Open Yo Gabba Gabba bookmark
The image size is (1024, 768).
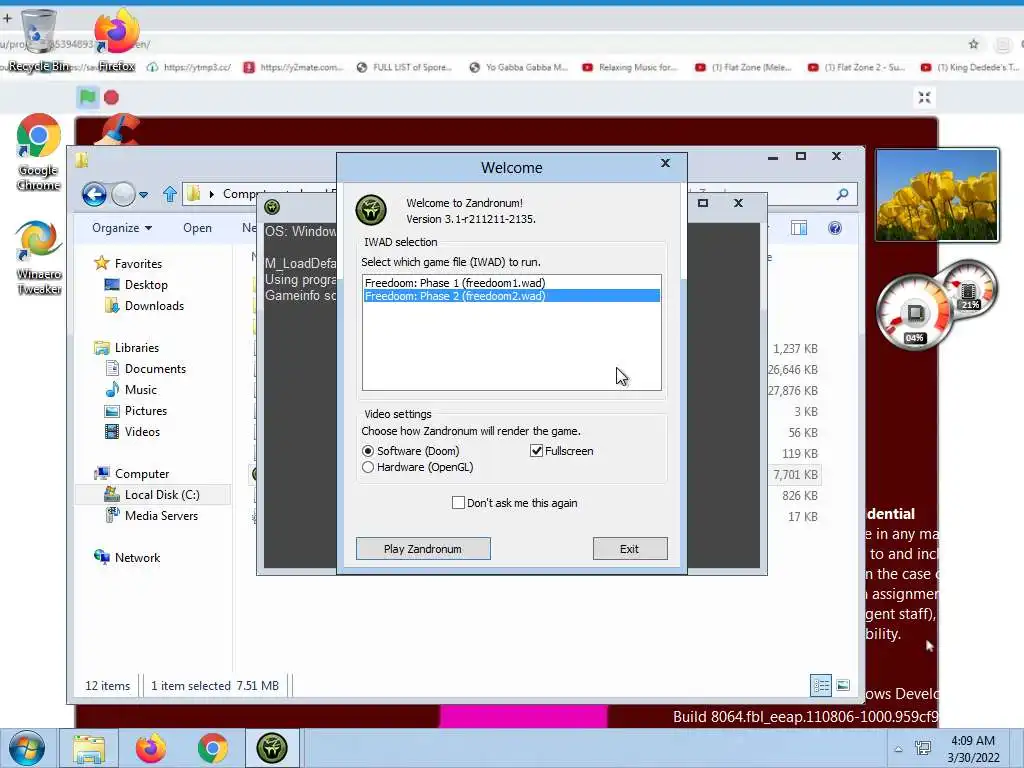coord(519,67)
